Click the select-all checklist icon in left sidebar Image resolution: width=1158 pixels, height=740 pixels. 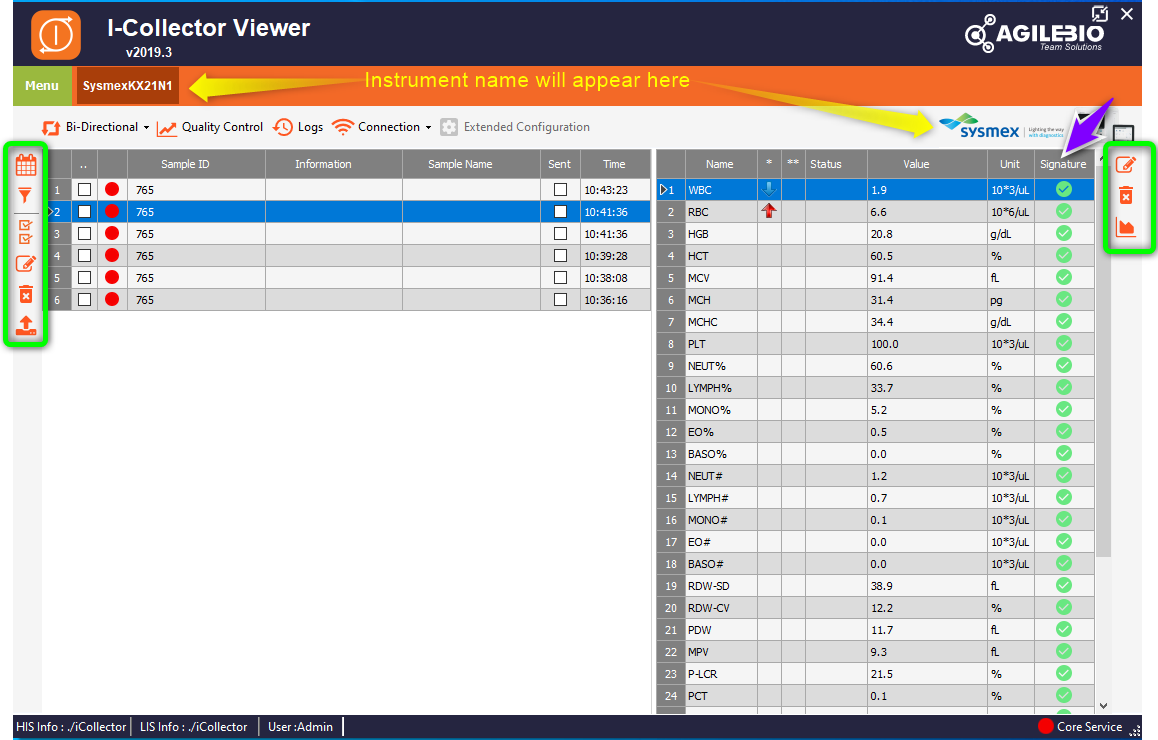(25, 231)
